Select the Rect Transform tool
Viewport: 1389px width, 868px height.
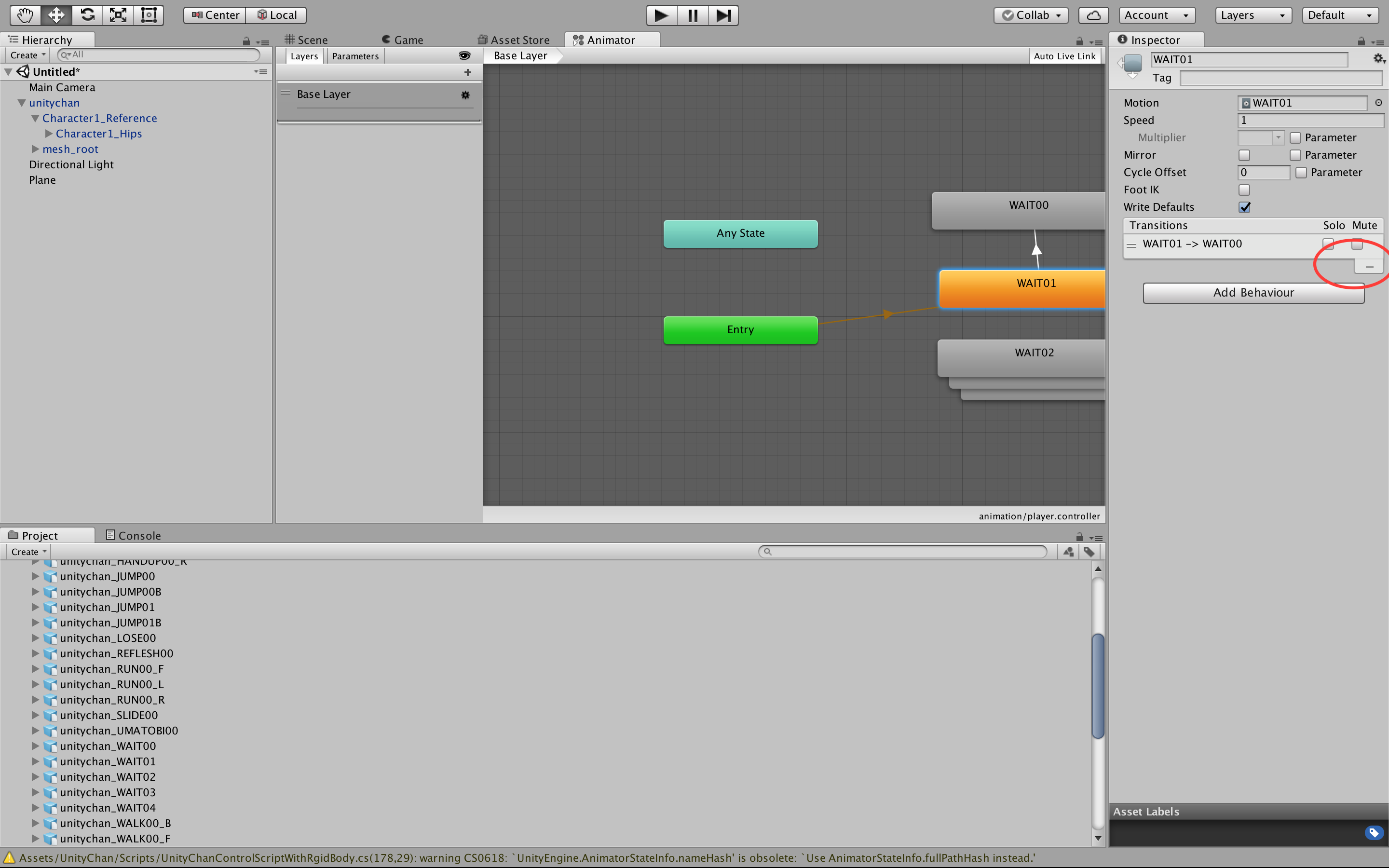click(149, 15)
